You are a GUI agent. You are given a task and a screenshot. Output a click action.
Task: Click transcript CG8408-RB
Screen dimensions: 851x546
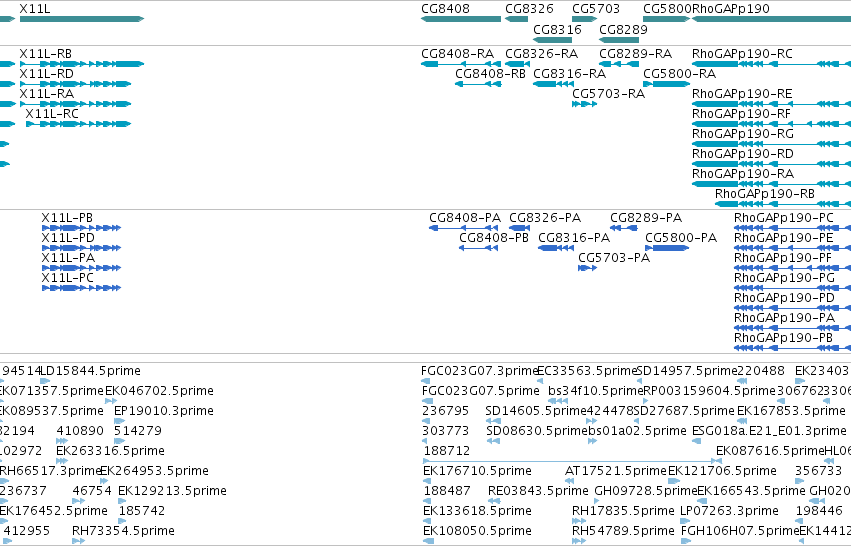[478, 84]
